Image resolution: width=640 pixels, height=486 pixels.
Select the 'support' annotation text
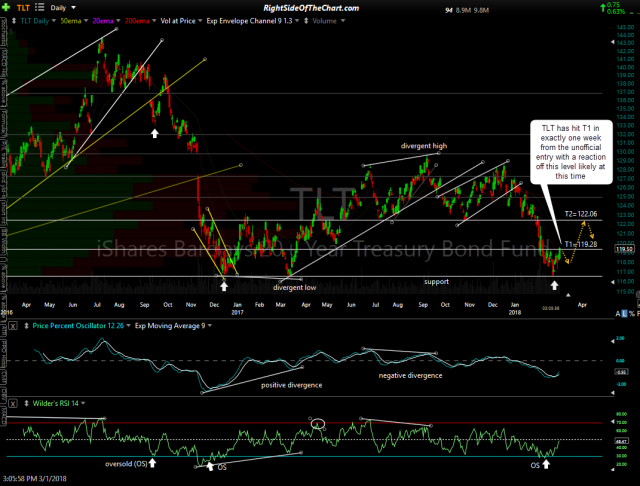[436, 282]
